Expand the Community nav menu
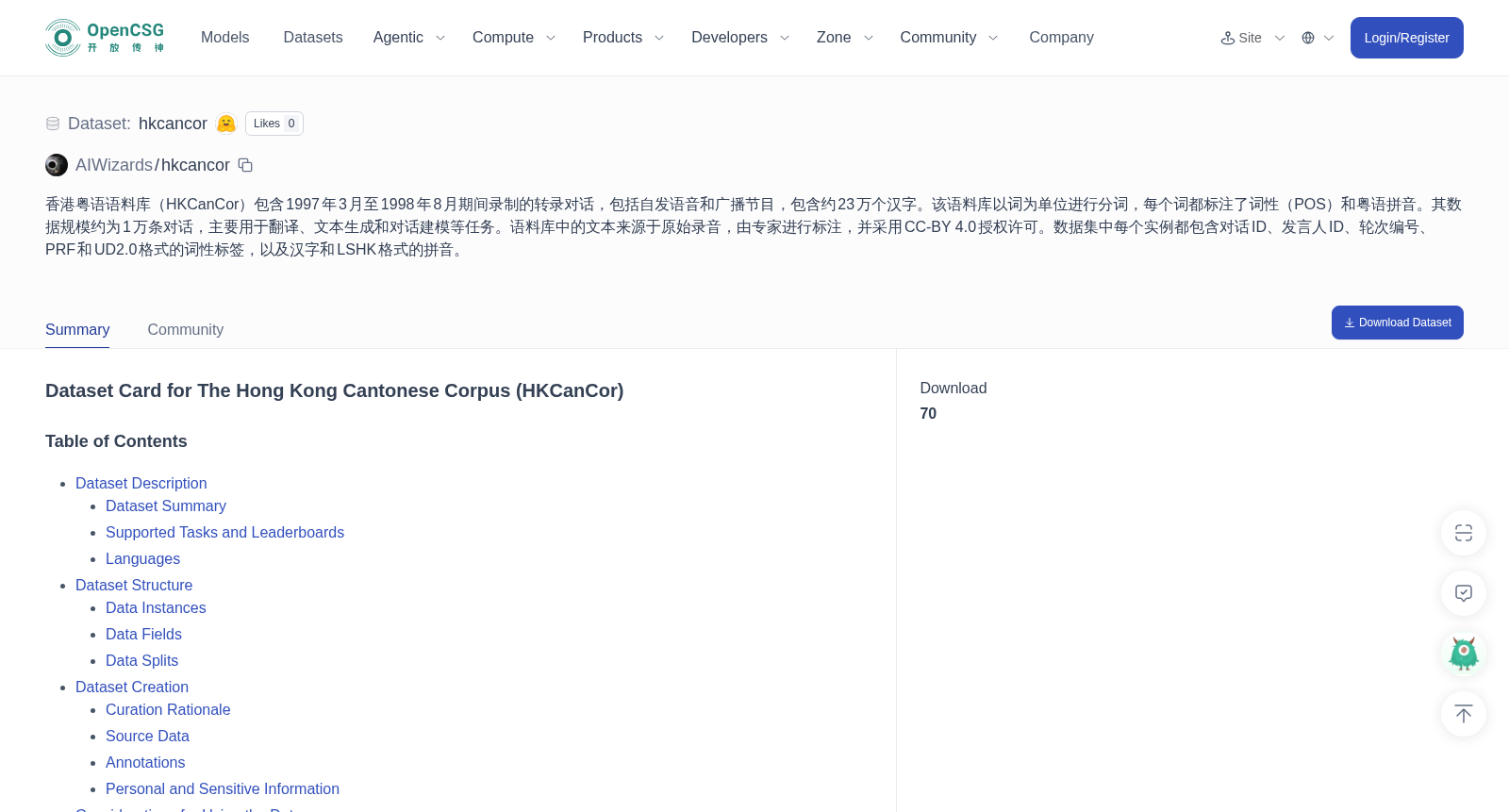The height and width of the screenshot is (812, 1509). pos(949,38)
